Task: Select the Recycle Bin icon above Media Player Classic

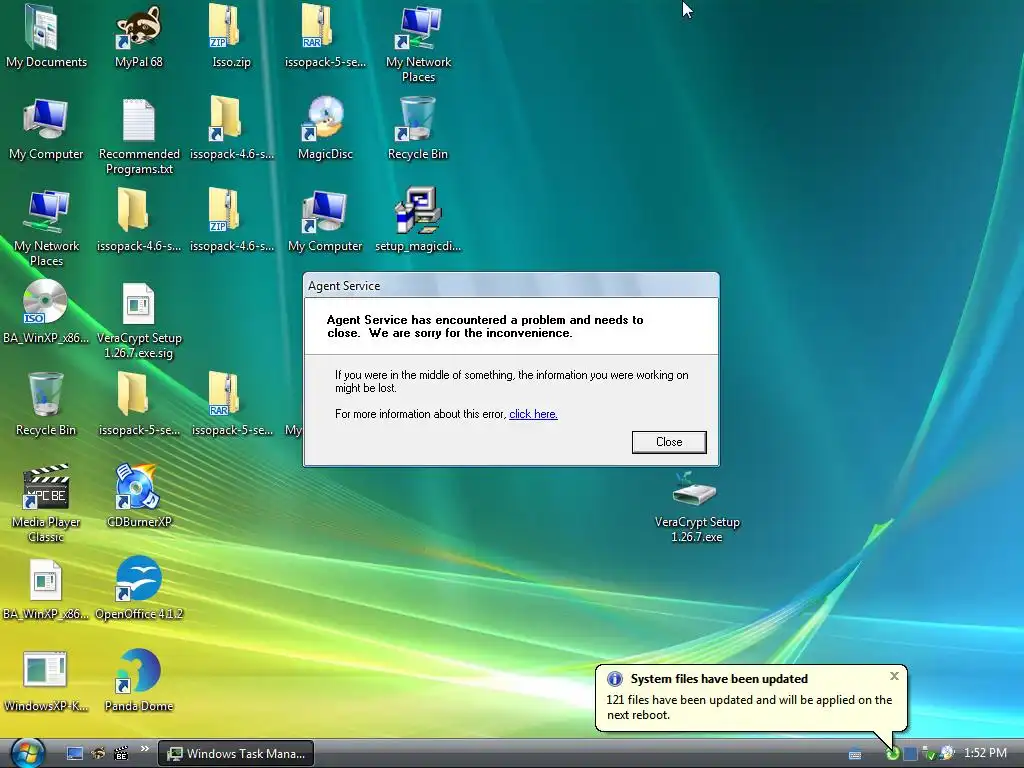Action: (46, 404)
